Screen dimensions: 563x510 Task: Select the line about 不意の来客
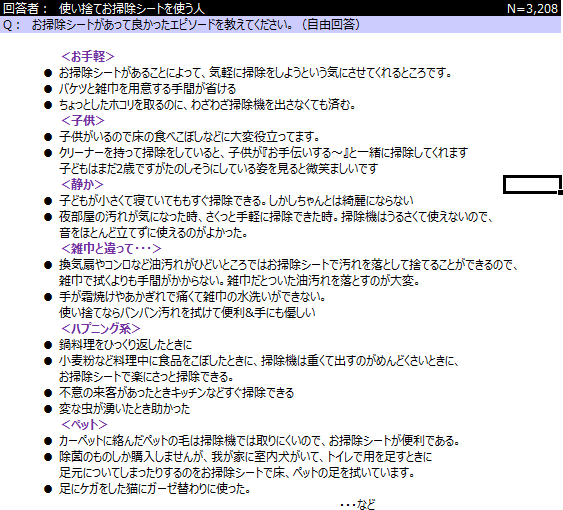pos(177,393)
